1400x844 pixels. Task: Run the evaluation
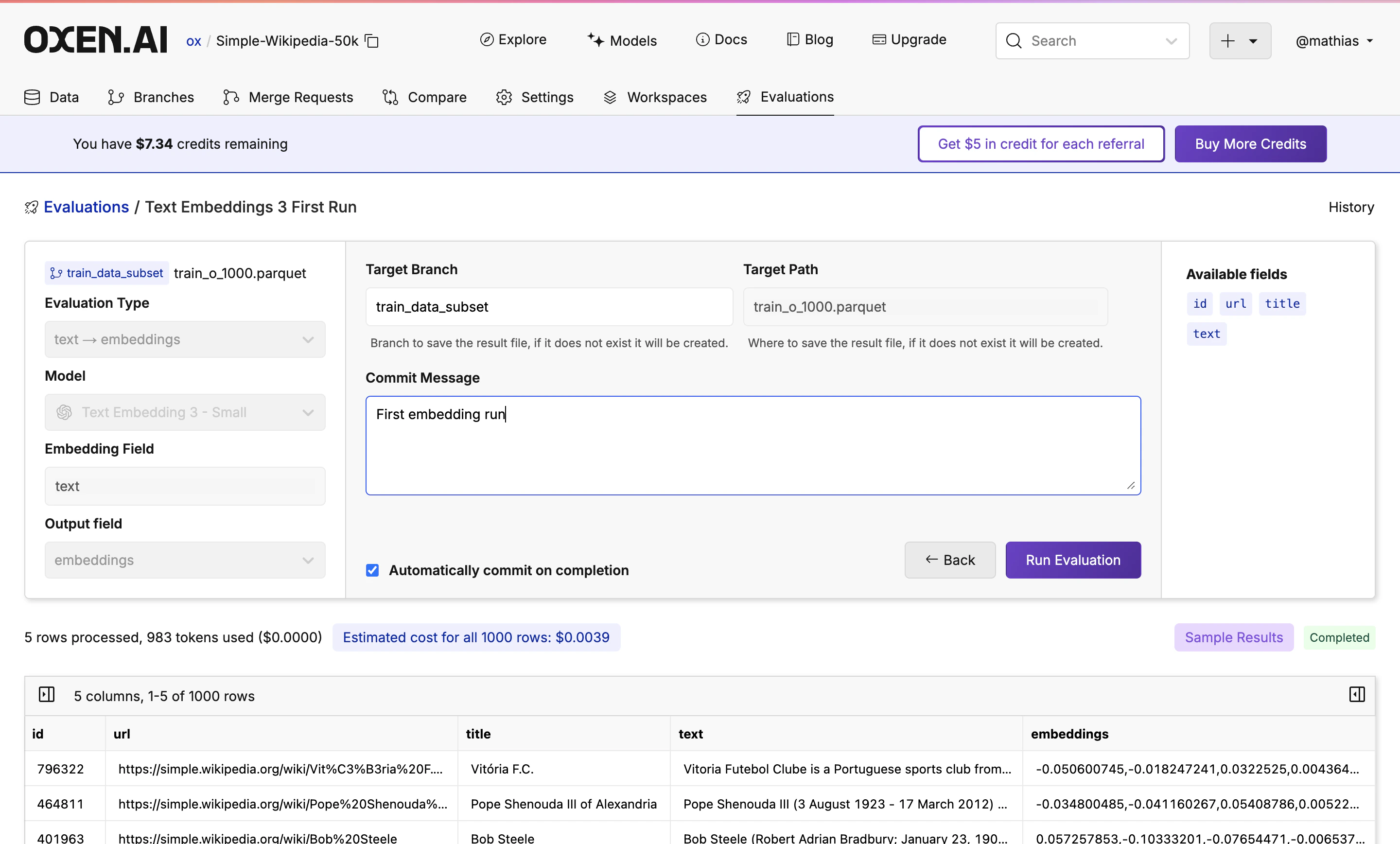click(1073, 560)
